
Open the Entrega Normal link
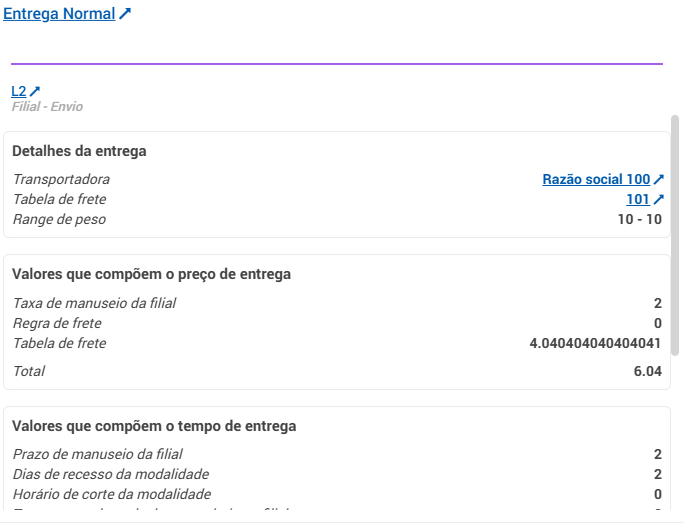click(x=59, y=15)
